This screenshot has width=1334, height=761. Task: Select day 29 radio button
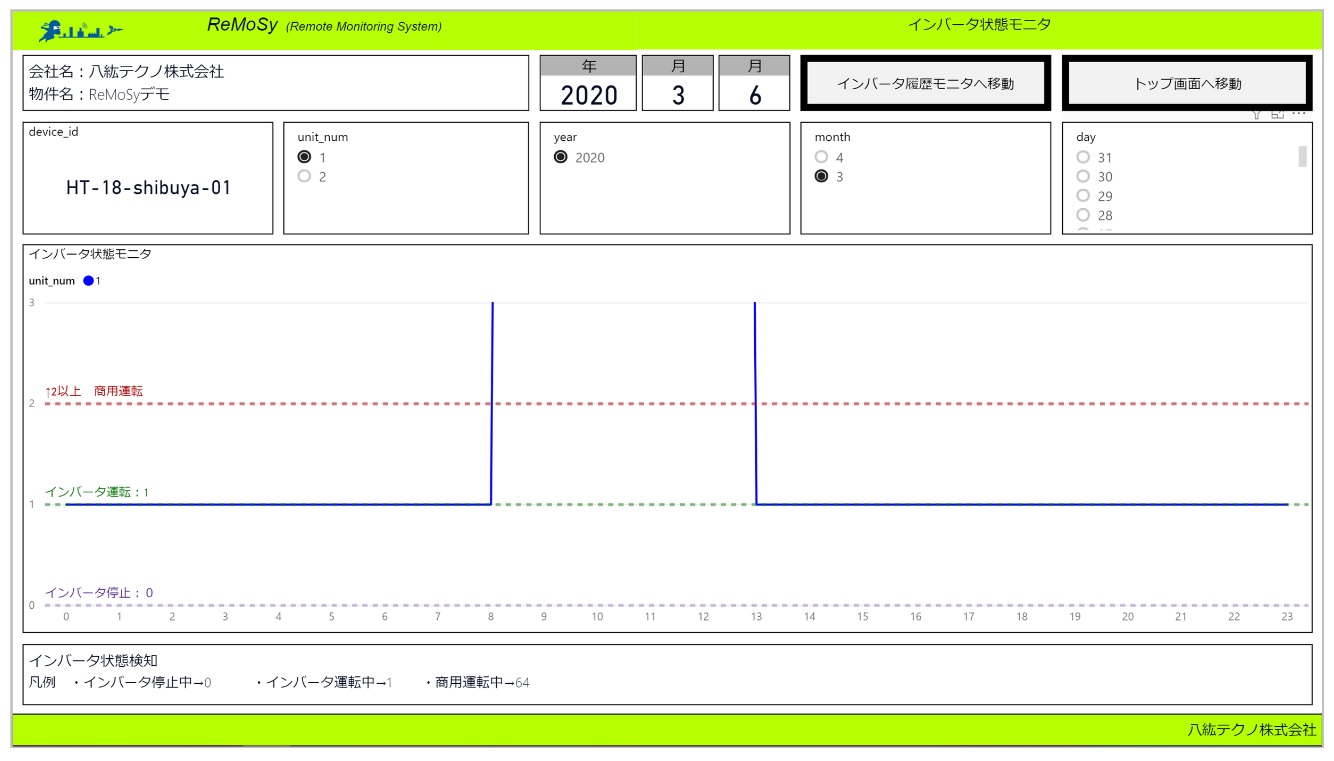[x=1083, y=195]
